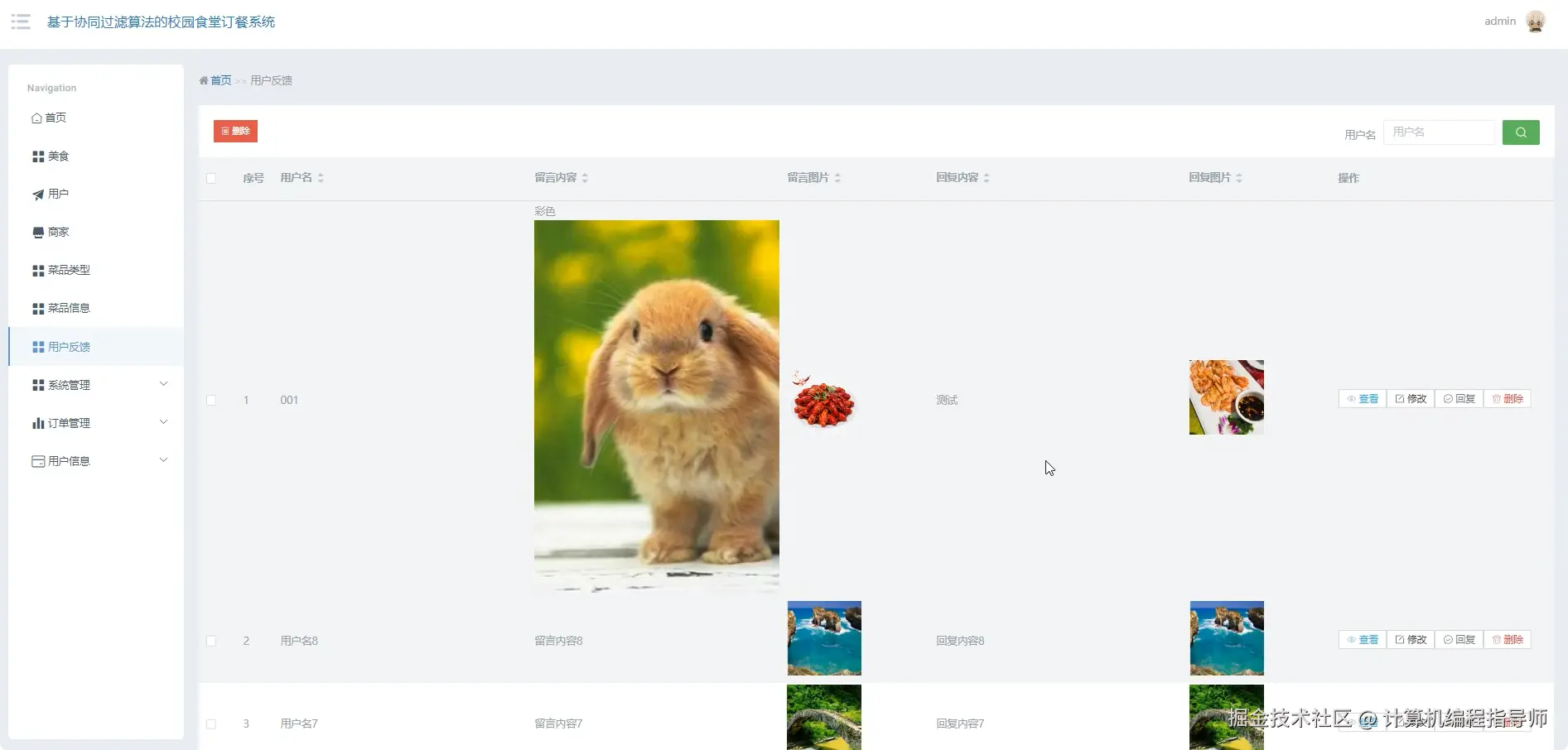The width and height of the screenshot is (1568, 750).
Task: Click 删除 for user 001 row
Action: pyautogui.click(x=1507, y=399)
